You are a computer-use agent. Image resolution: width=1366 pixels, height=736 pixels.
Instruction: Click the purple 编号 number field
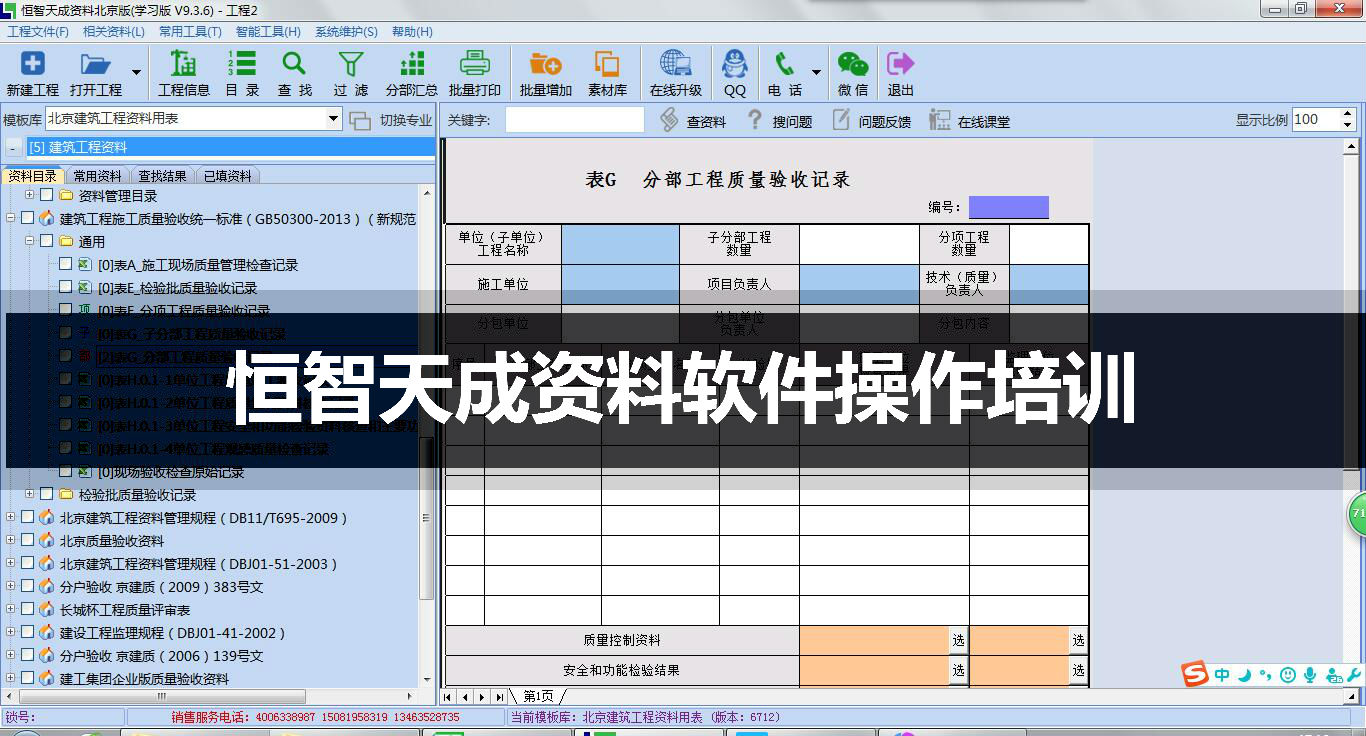click(1008, 207)
